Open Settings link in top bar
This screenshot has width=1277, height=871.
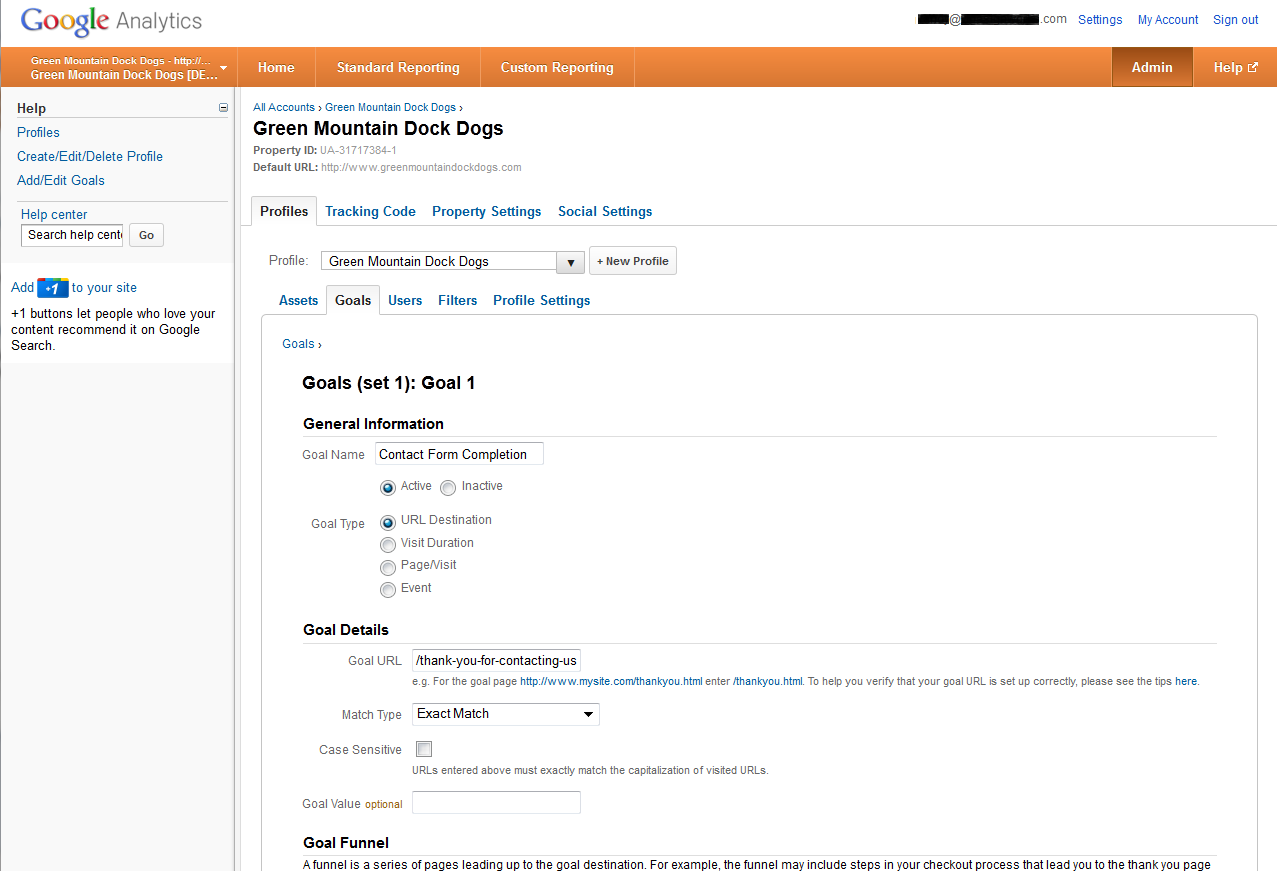pos(1100,20)
